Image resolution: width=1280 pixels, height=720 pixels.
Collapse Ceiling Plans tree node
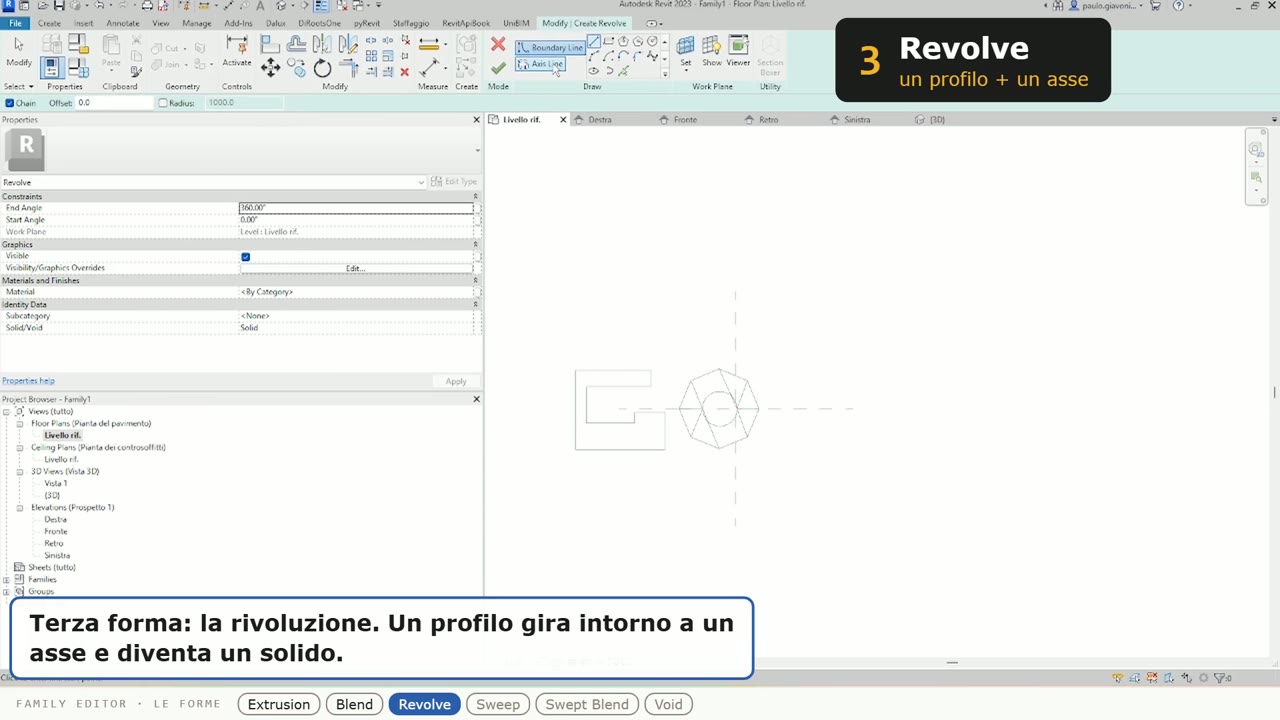pos(19,447)
